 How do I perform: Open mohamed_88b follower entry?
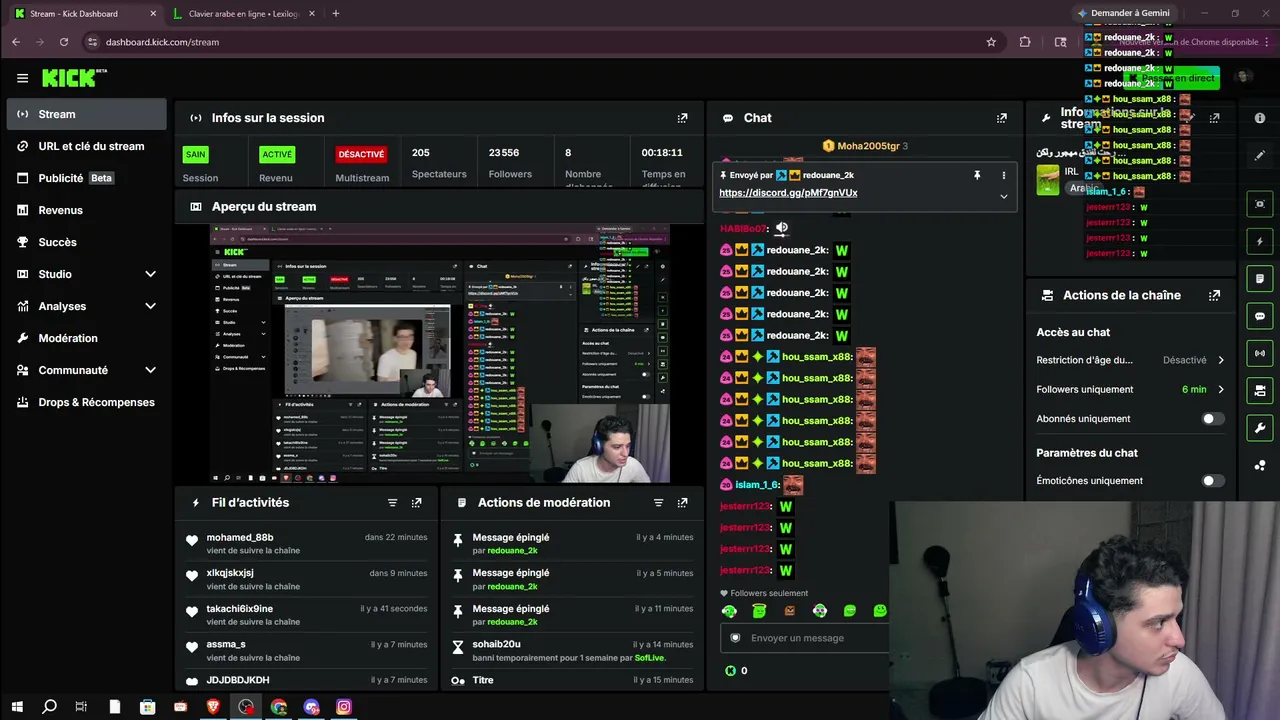pos(306,544)
